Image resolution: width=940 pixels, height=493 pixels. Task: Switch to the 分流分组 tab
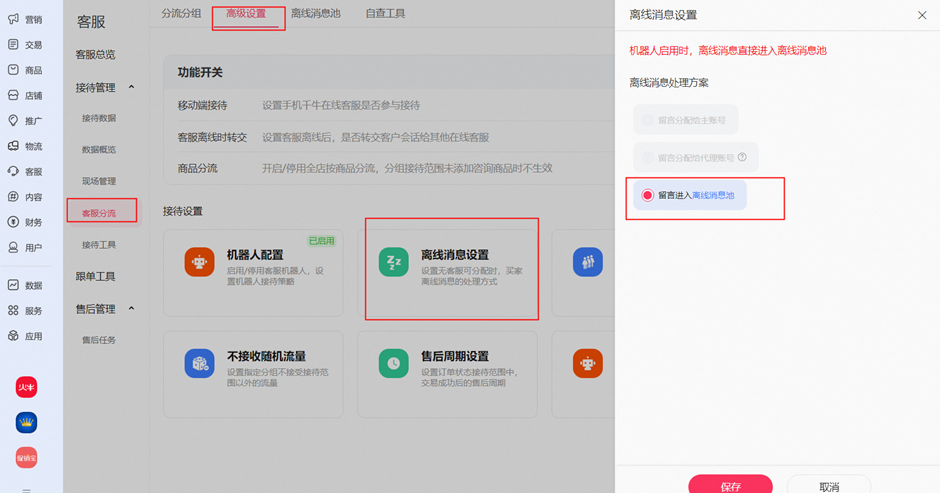tap(181, 13)
